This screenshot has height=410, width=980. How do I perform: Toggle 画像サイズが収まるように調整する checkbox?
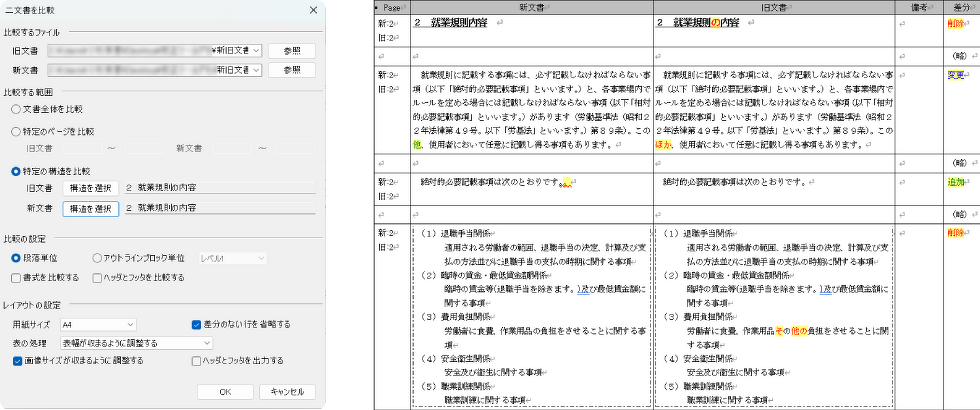coord(18,360)
